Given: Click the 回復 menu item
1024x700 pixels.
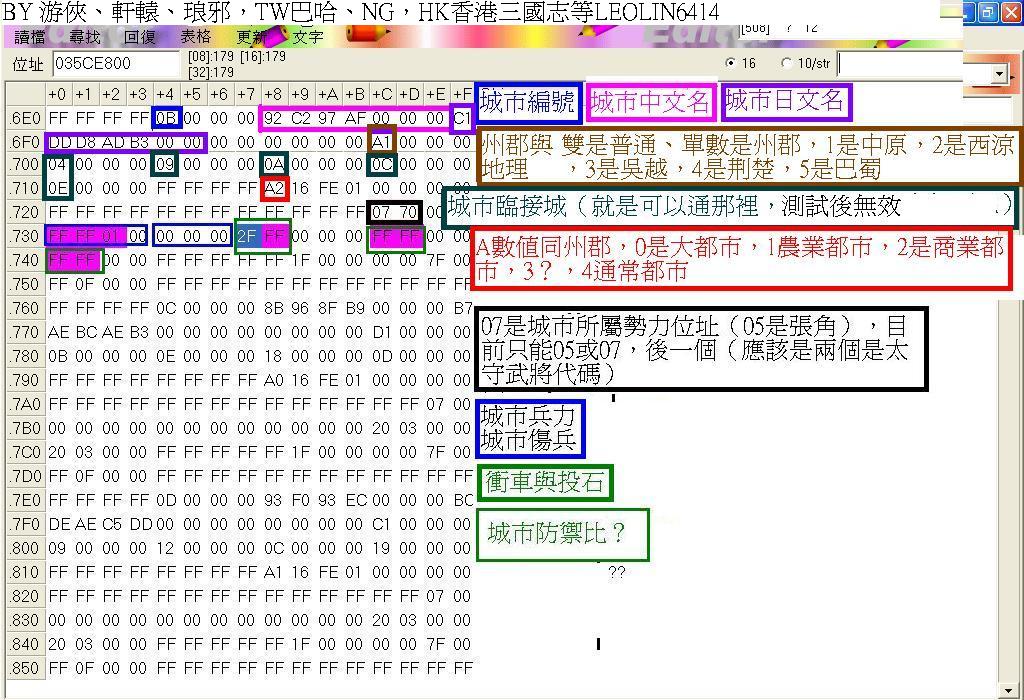Looking at the screenshot, I should click(x=140, y=37).
